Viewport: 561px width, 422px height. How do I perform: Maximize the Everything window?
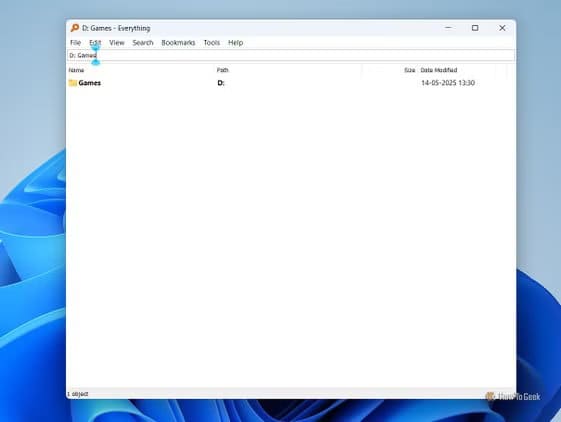[475, 28]
